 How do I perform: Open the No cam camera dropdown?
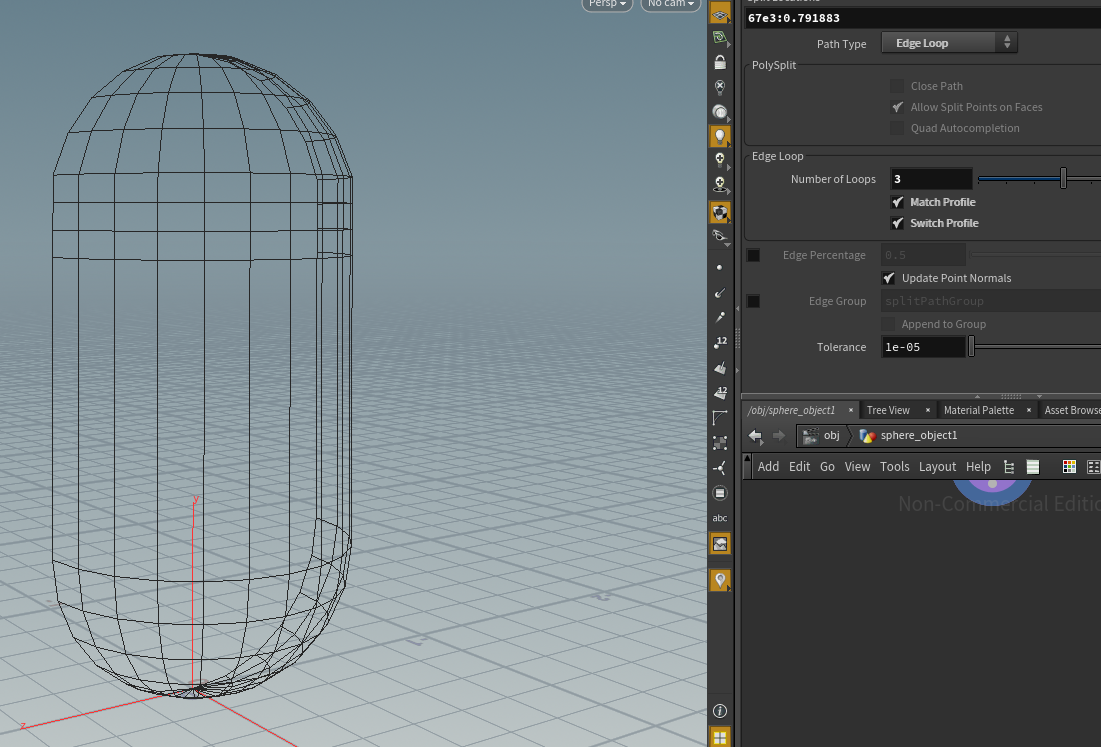point(669,4)
